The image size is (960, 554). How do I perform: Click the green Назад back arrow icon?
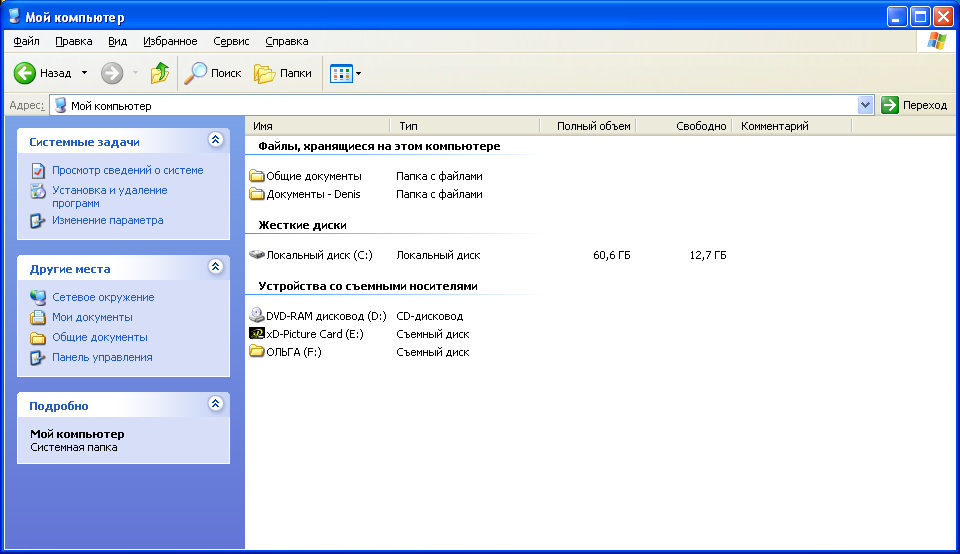pyautogui.click(x=25, y=73)
